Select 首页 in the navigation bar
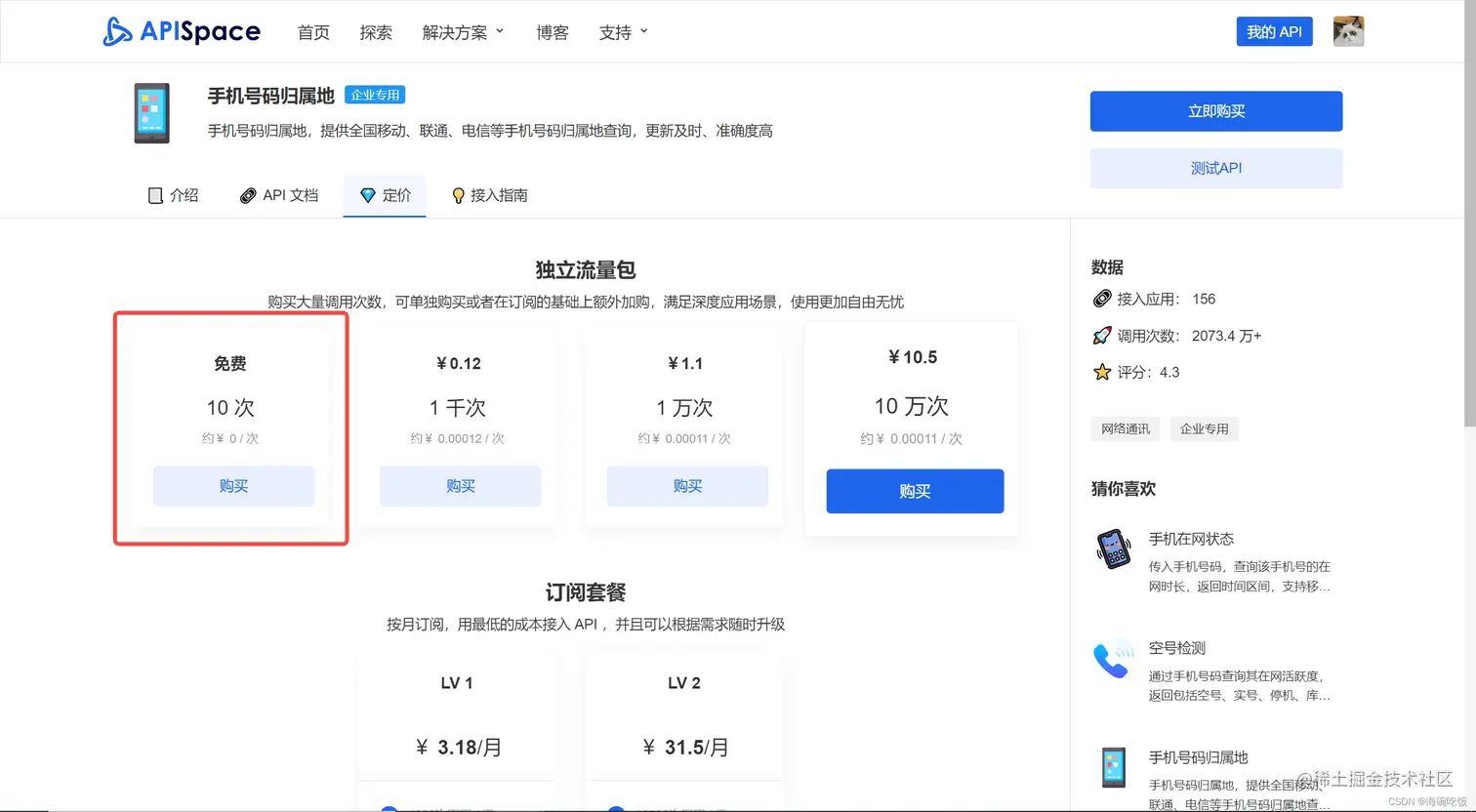Image resolution: width=1476 pixels, height=812 pixels. point(313,31)
